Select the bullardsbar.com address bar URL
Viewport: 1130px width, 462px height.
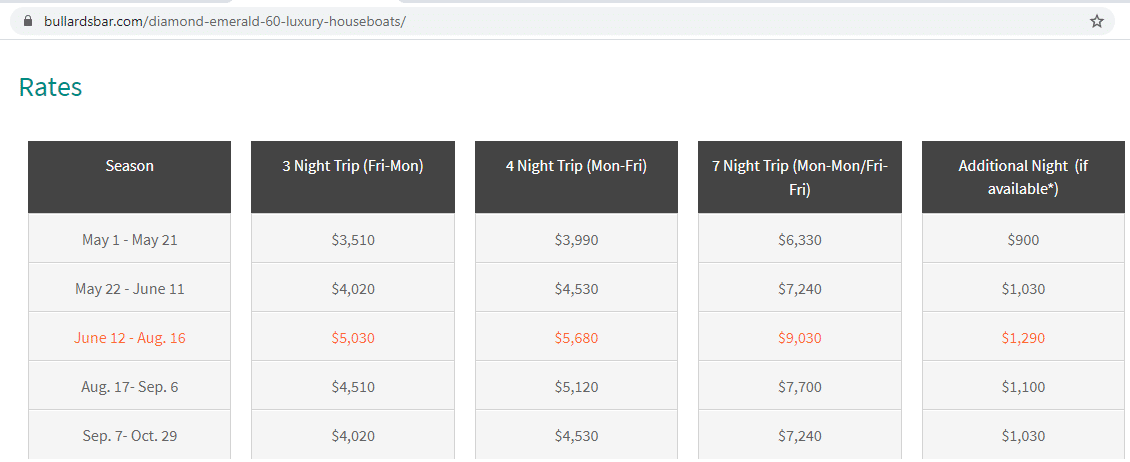click(225, 21)
